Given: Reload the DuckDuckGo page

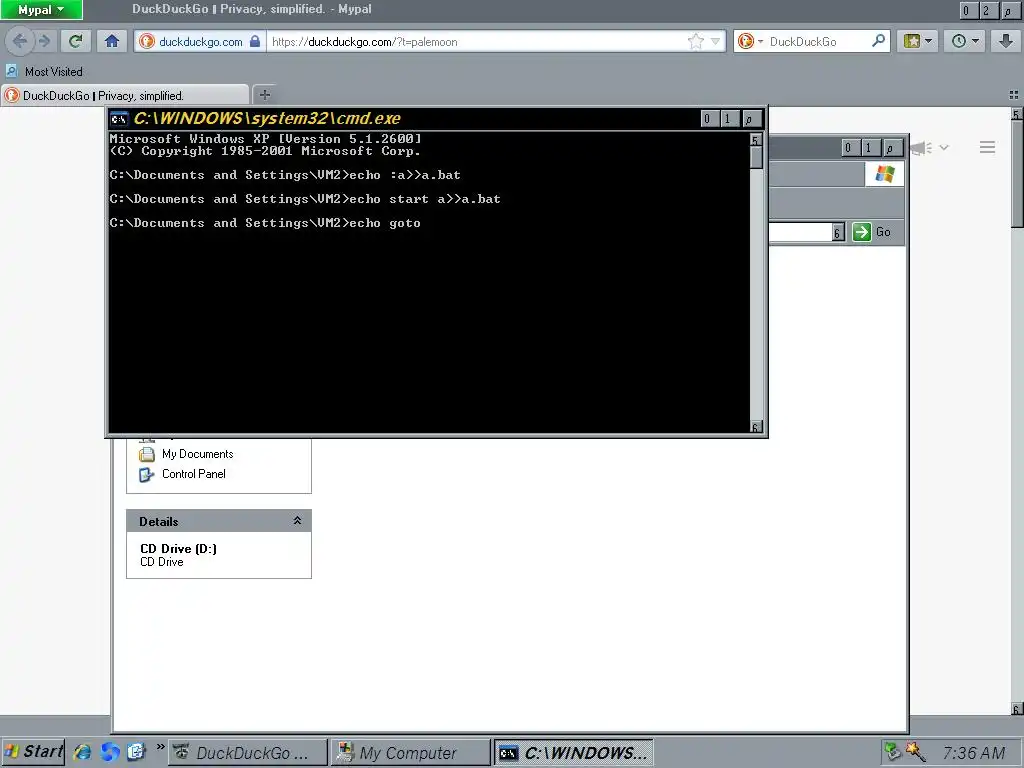Looking at the screenshot, I should click(x=75, y=42).
